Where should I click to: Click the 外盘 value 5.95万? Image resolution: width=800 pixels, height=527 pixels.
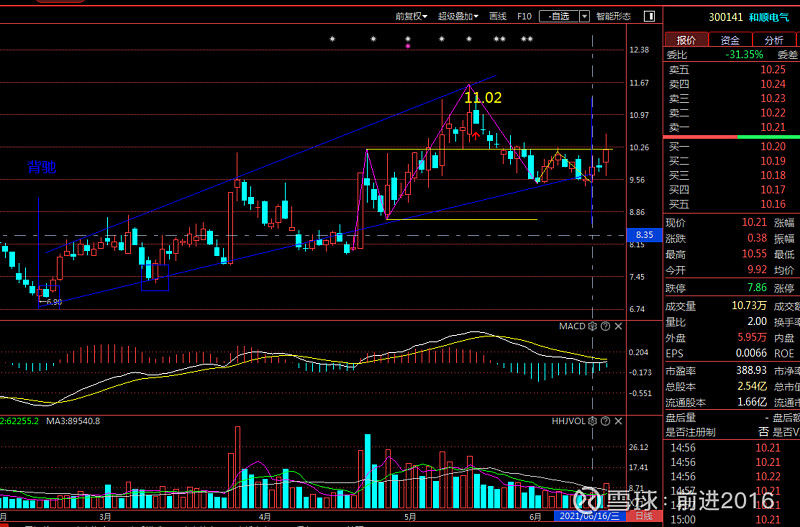(x=752, y=337)
